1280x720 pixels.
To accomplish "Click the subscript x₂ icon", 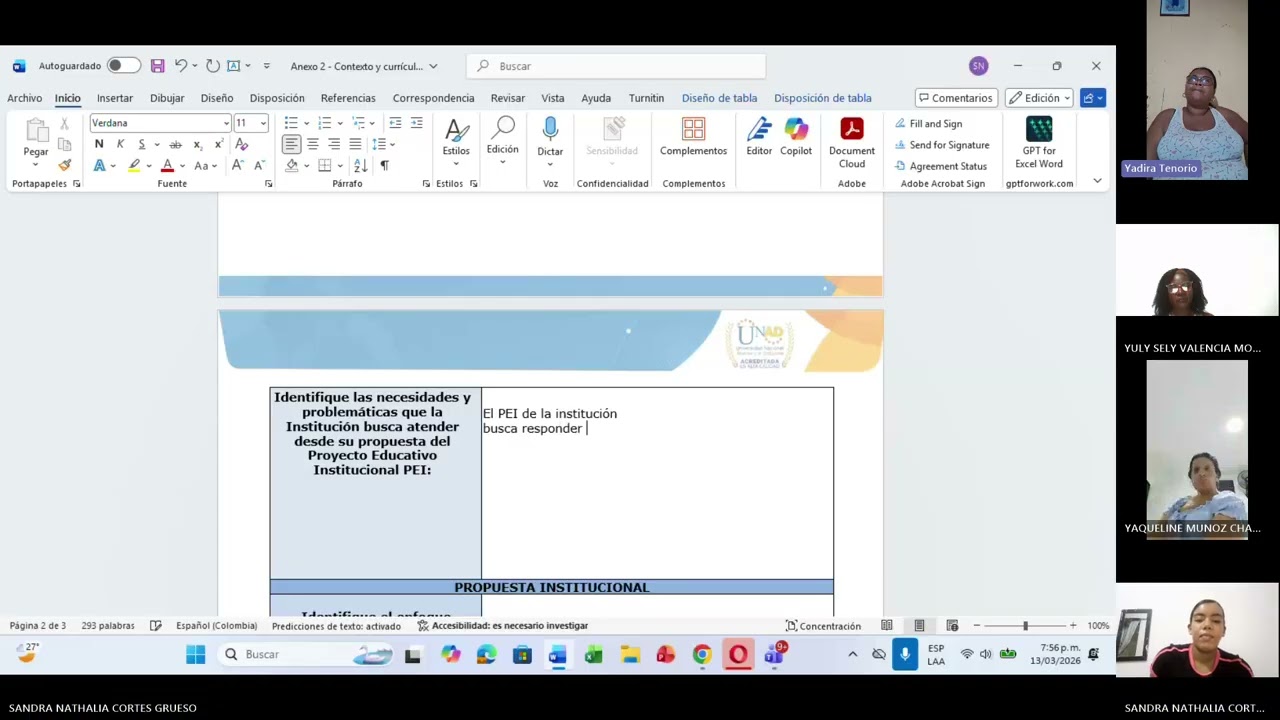I will pos(198,145).
